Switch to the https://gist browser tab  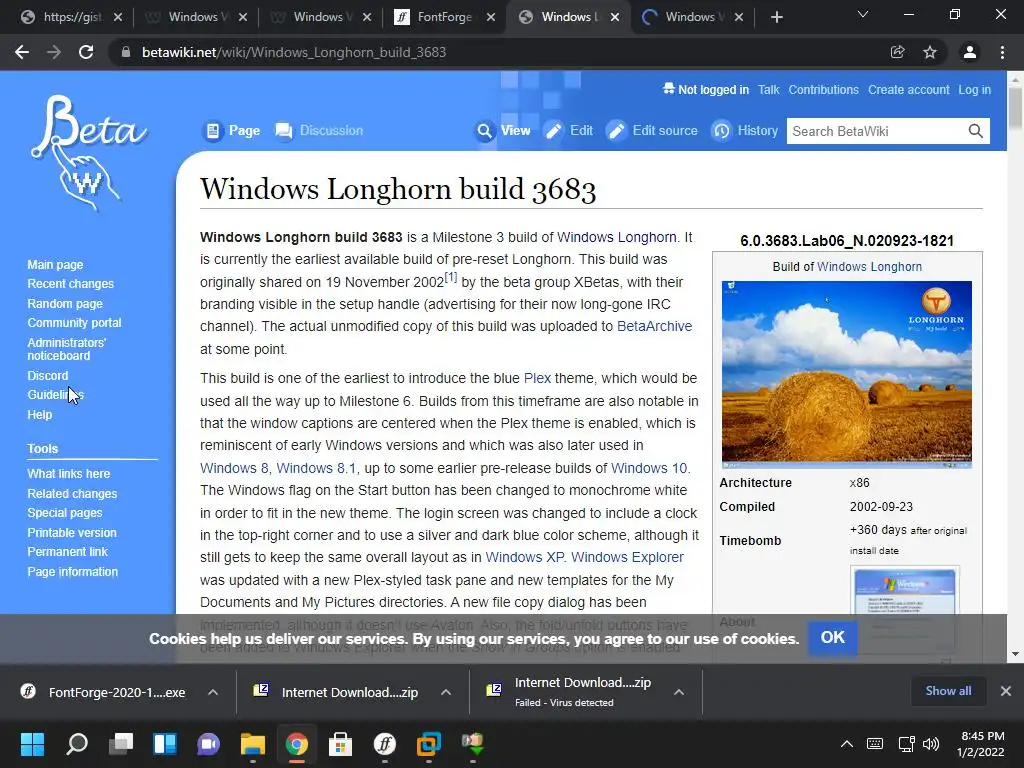pyautogui.click(x=71, y=17)
